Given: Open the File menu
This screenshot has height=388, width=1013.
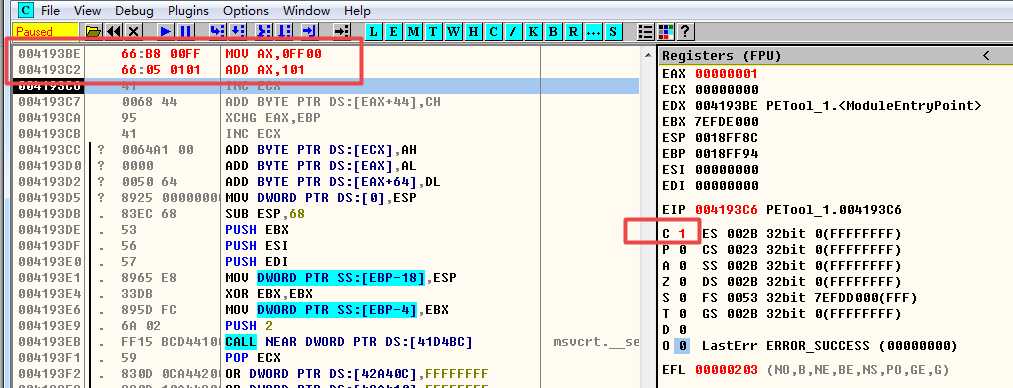Looking at the screenshot, I should tap(50, 10).
